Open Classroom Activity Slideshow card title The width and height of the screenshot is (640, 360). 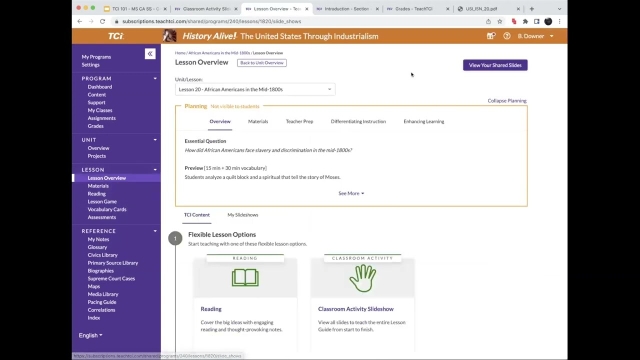[356, 309]
